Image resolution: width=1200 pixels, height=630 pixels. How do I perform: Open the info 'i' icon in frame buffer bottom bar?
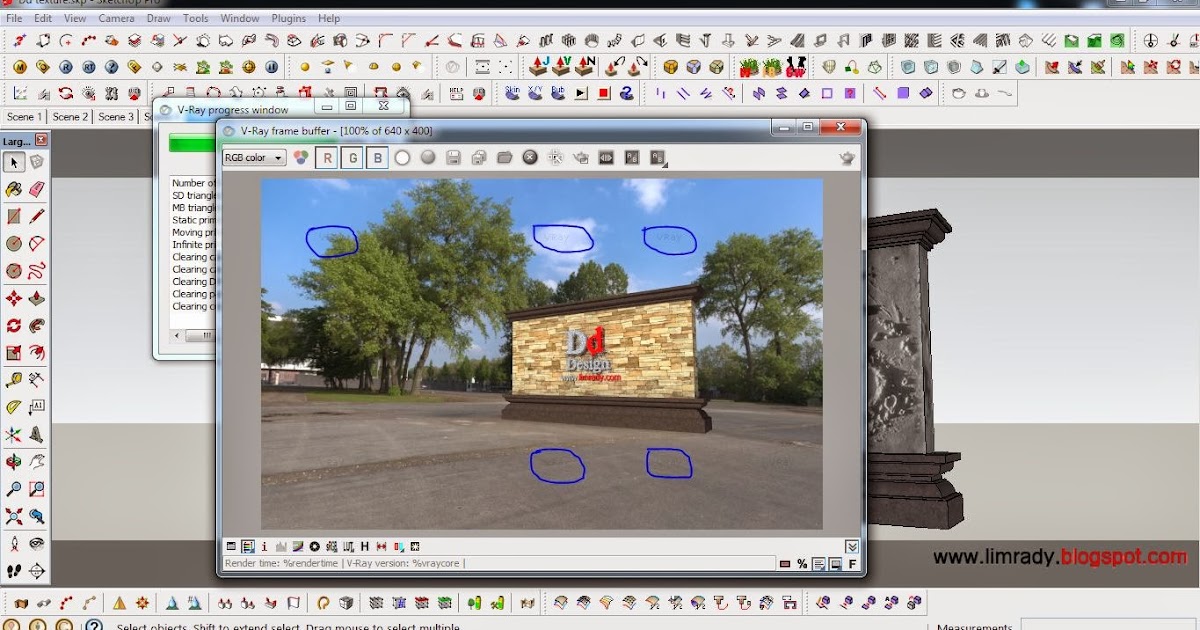click(x=264, y=547)
